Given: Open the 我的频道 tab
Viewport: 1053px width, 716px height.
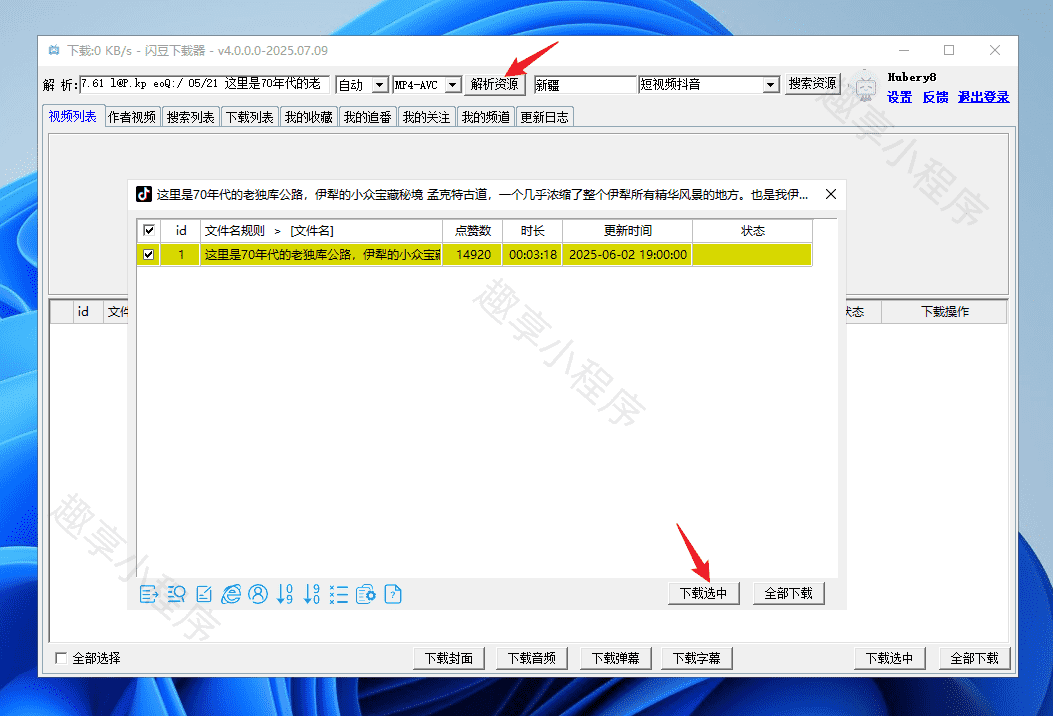Looking at the screenshot, I should [486, 117].
